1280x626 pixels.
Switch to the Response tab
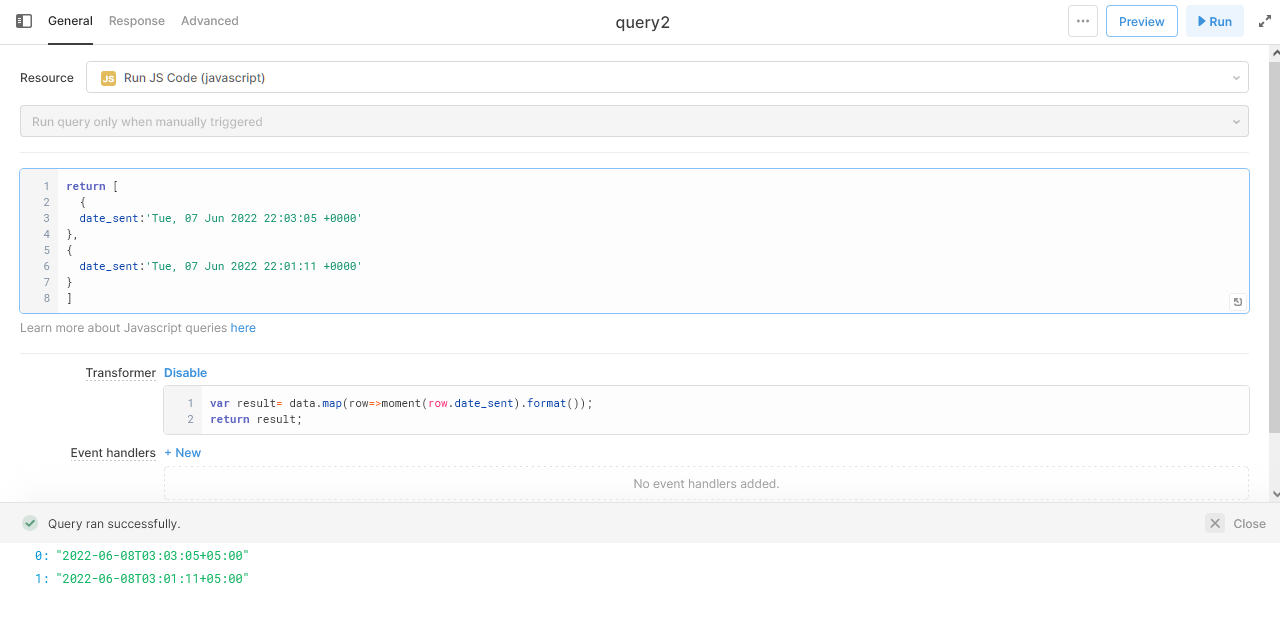point(136,20)
